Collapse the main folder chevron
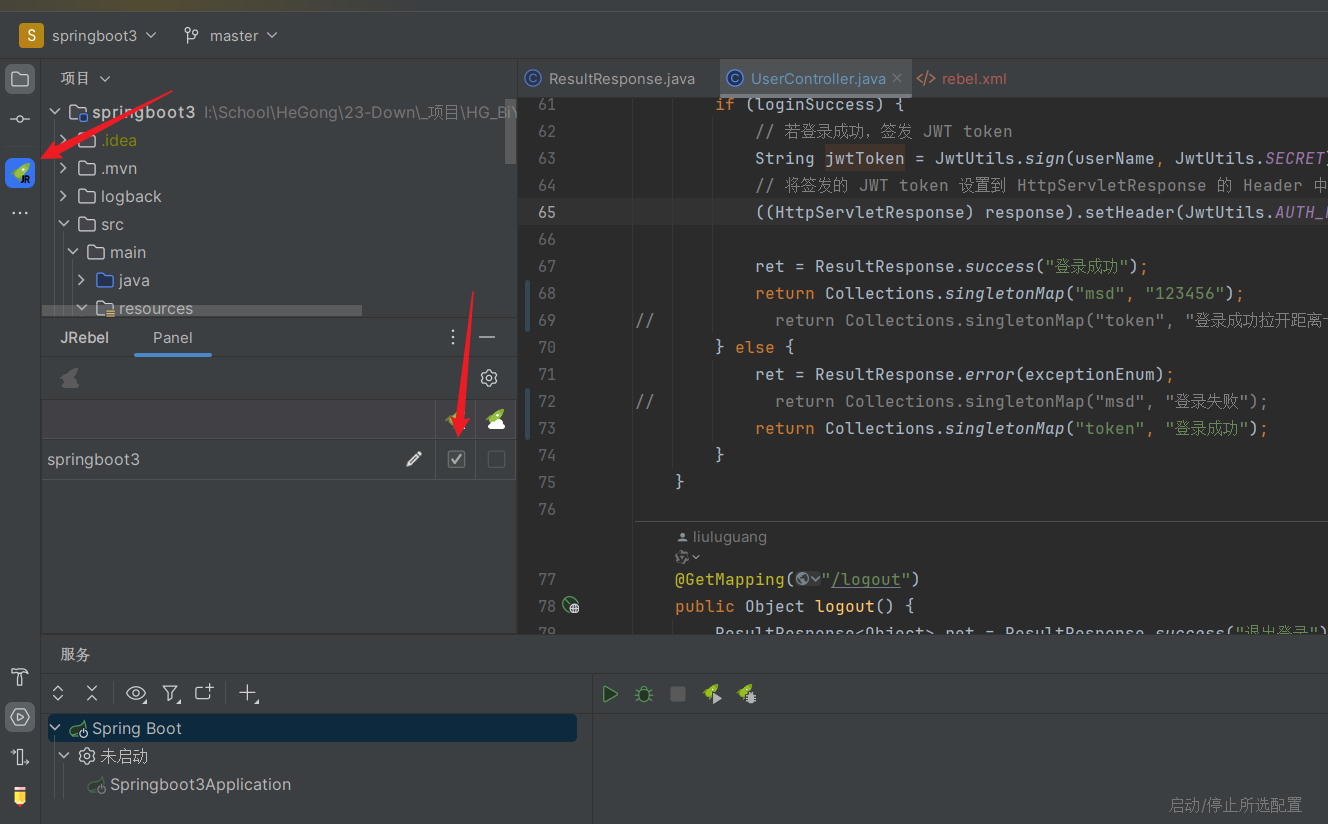The height and width of the screenshot is (824, 1328). [x=73, y=252]
